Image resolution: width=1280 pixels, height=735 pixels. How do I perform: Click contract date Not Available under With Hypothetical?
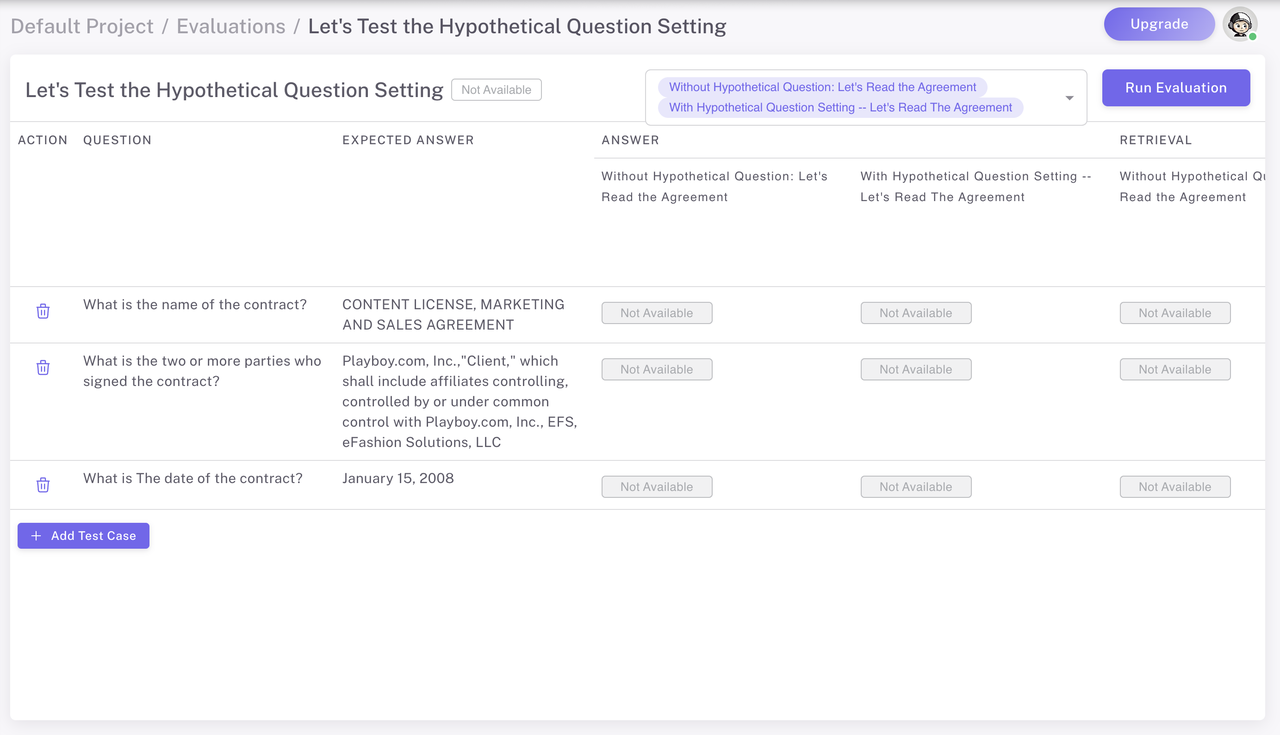point(915,487)
